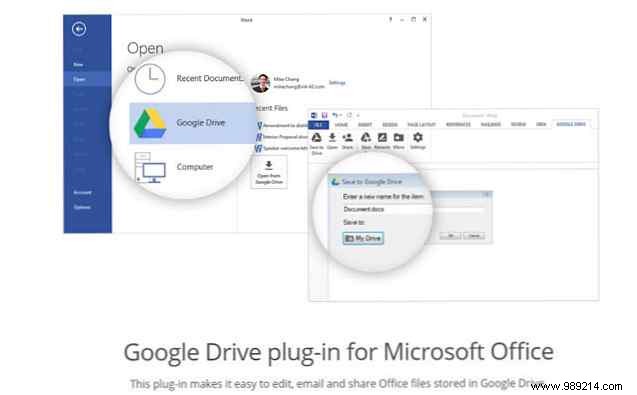
Task: Click the Save icon in quick access toolbar
Action: (x=324, y=115)
